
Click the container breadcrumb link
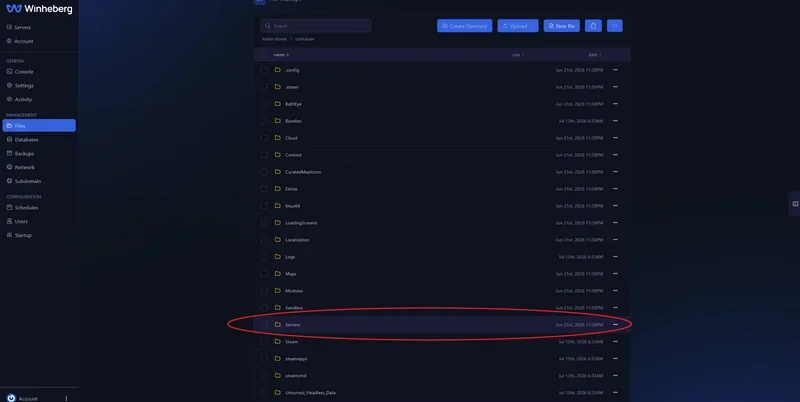(x=305, y=39)
